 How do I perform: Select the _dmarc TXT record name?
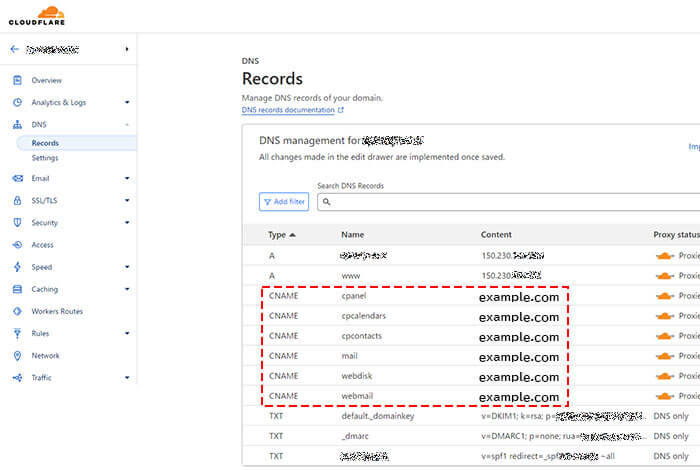click(x=355, y=436)
